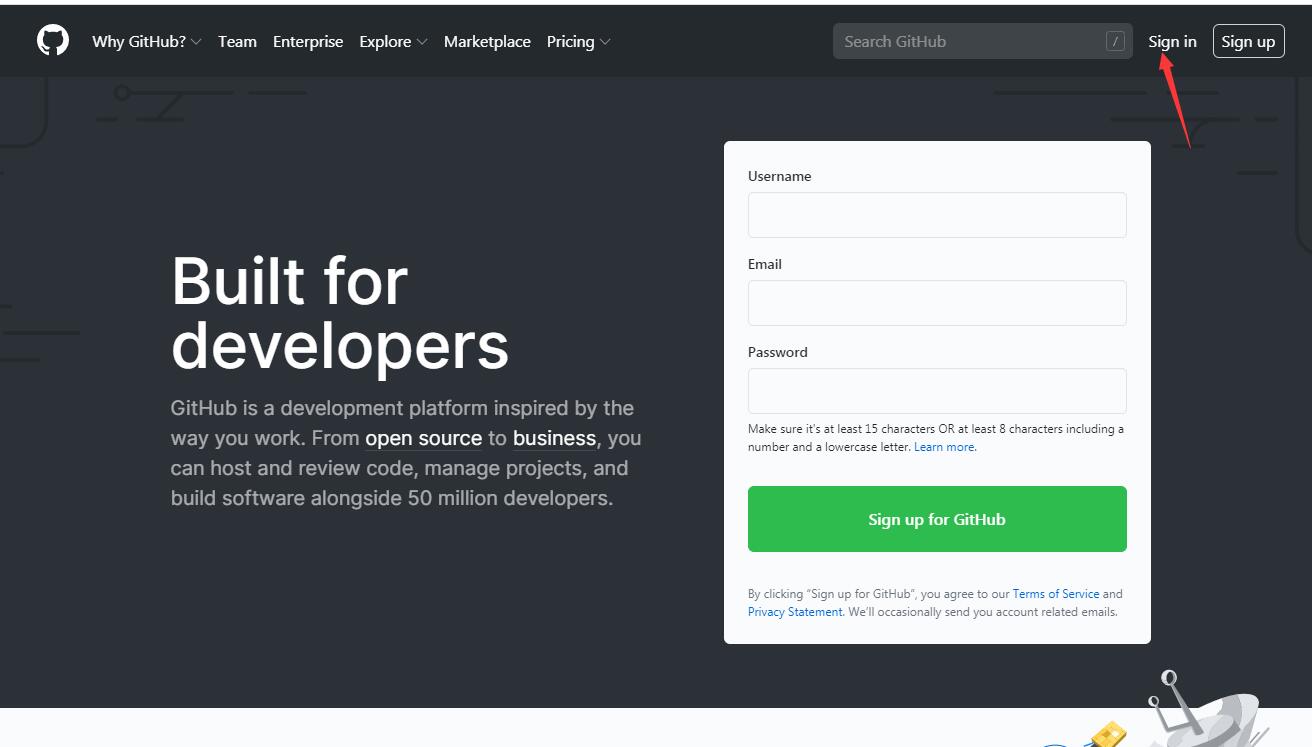Image resolution: width=1312 pixels, height=747 pixels.
Task: Open the Marketplace page
Action: point(487,41)
